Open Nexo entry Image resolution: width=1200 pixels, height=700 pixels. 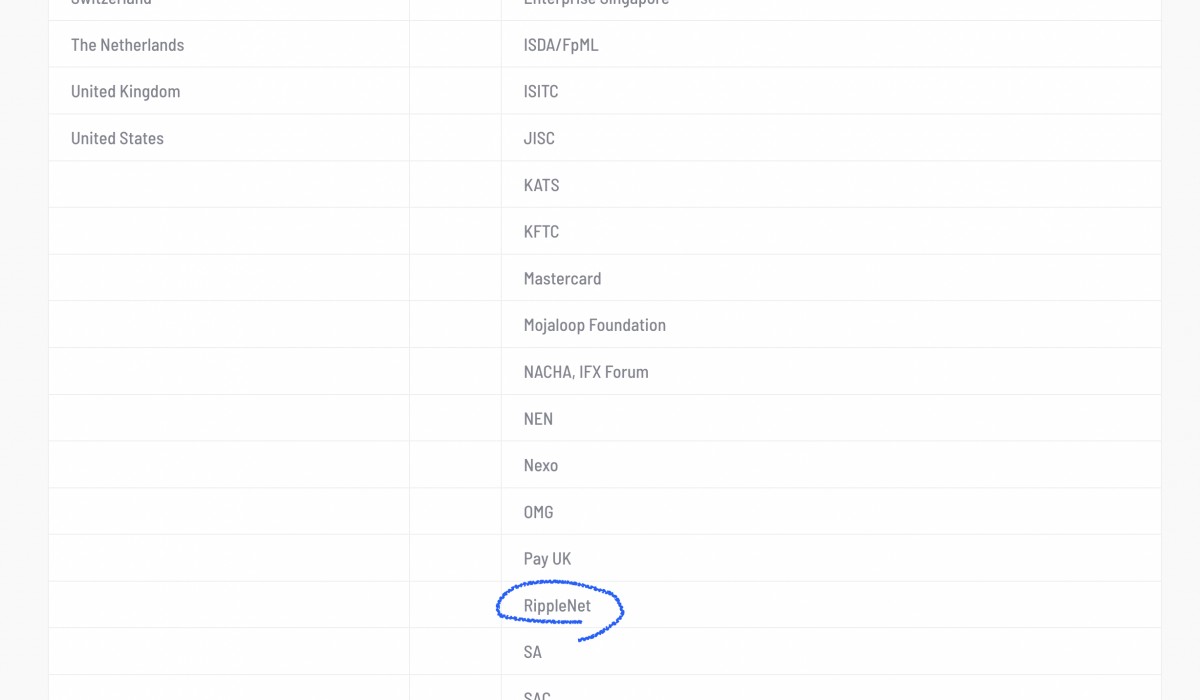540,465
